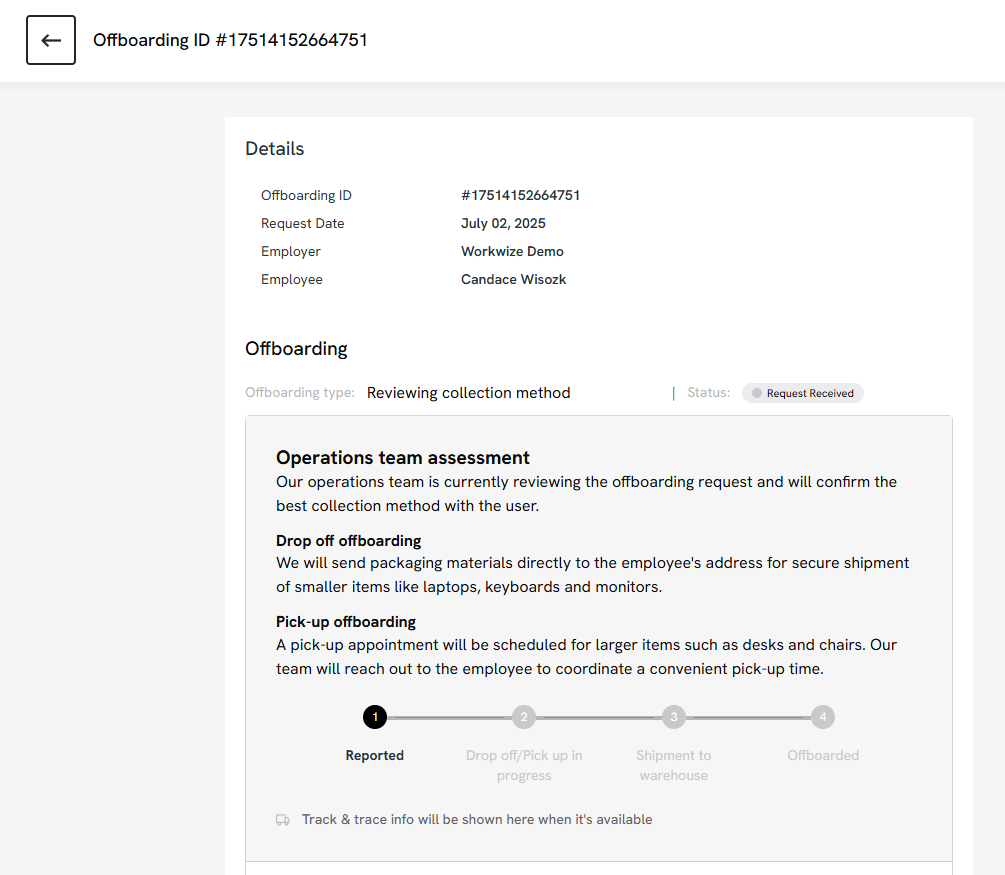
Task: Click the July 02, 2025 request date
Action: [x=503, y=224]
